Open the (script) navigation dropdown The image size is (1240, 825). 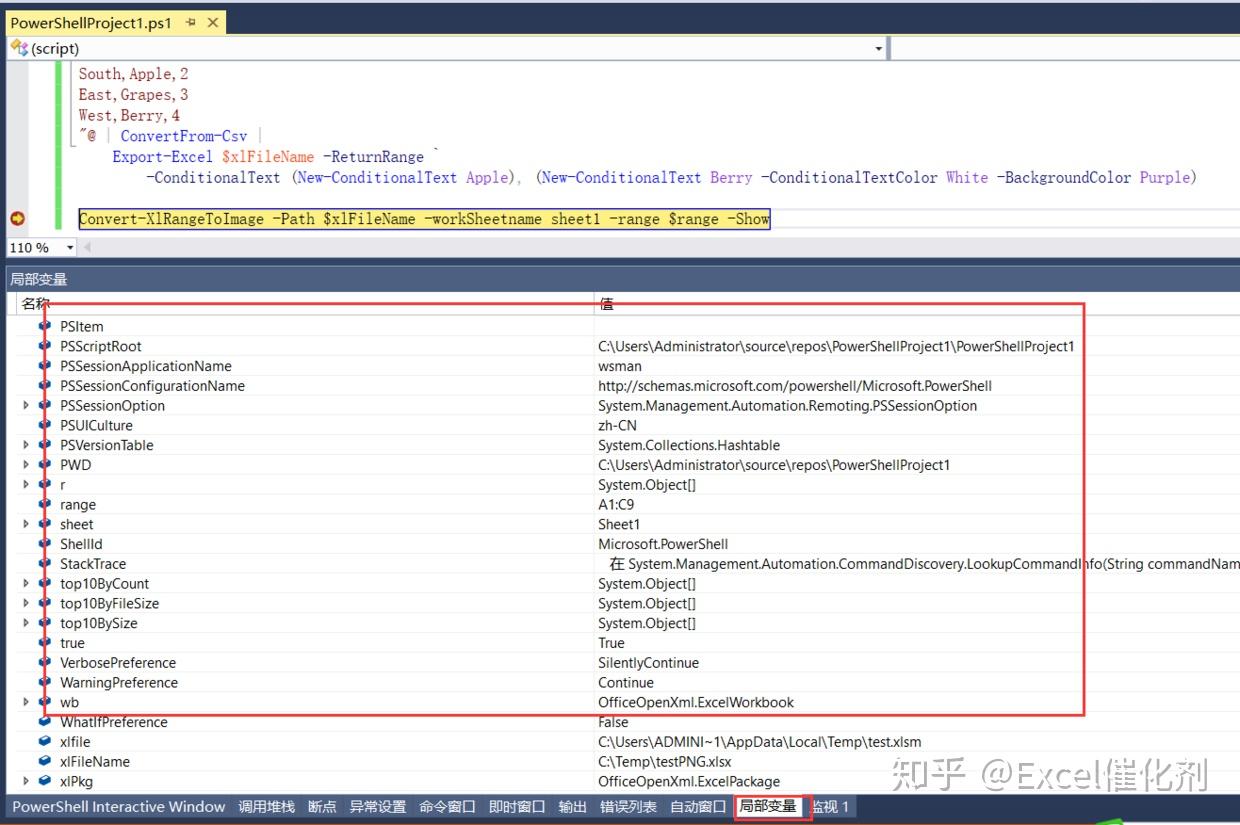[x=877, y=48]
